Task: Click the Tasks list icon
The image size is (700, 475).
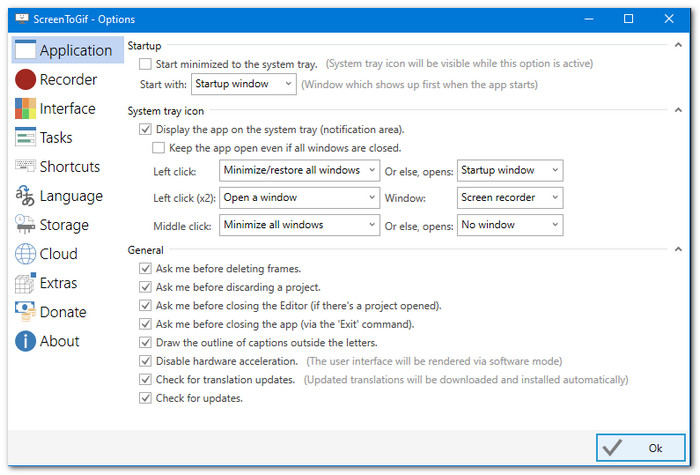Action: [x=25, y=137]
